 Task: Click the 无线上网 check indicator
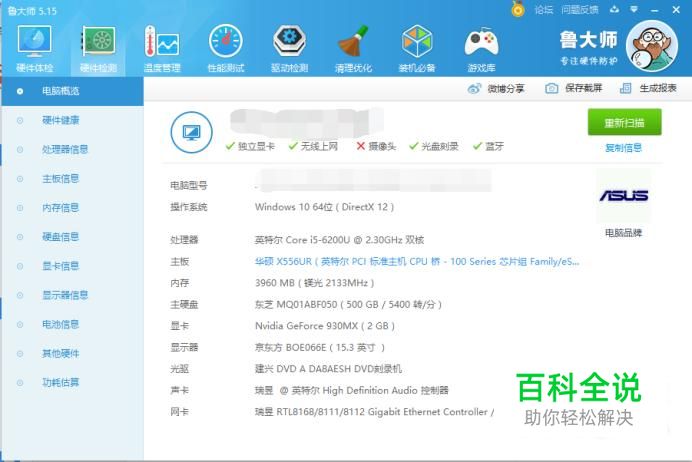tap(313, 146)
